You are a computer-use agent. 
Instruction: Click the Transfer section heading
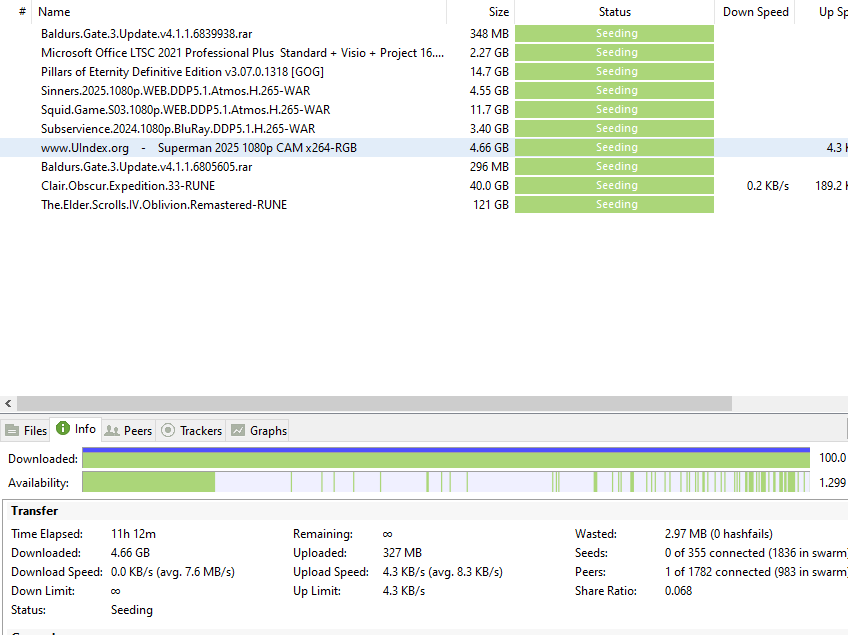point(35,511)
